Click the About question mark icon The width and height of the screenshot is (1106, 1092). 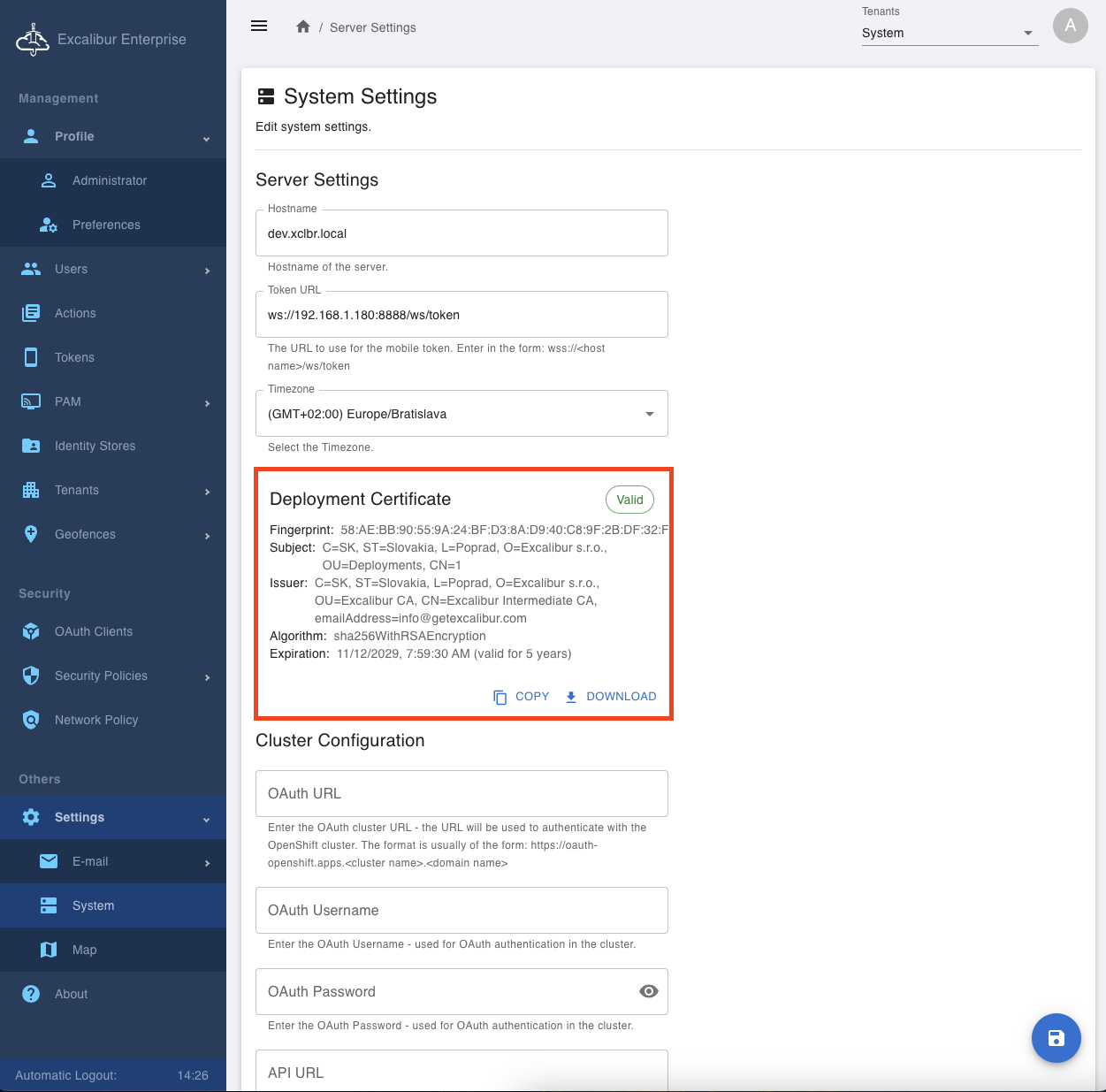(x=31, y=994)
